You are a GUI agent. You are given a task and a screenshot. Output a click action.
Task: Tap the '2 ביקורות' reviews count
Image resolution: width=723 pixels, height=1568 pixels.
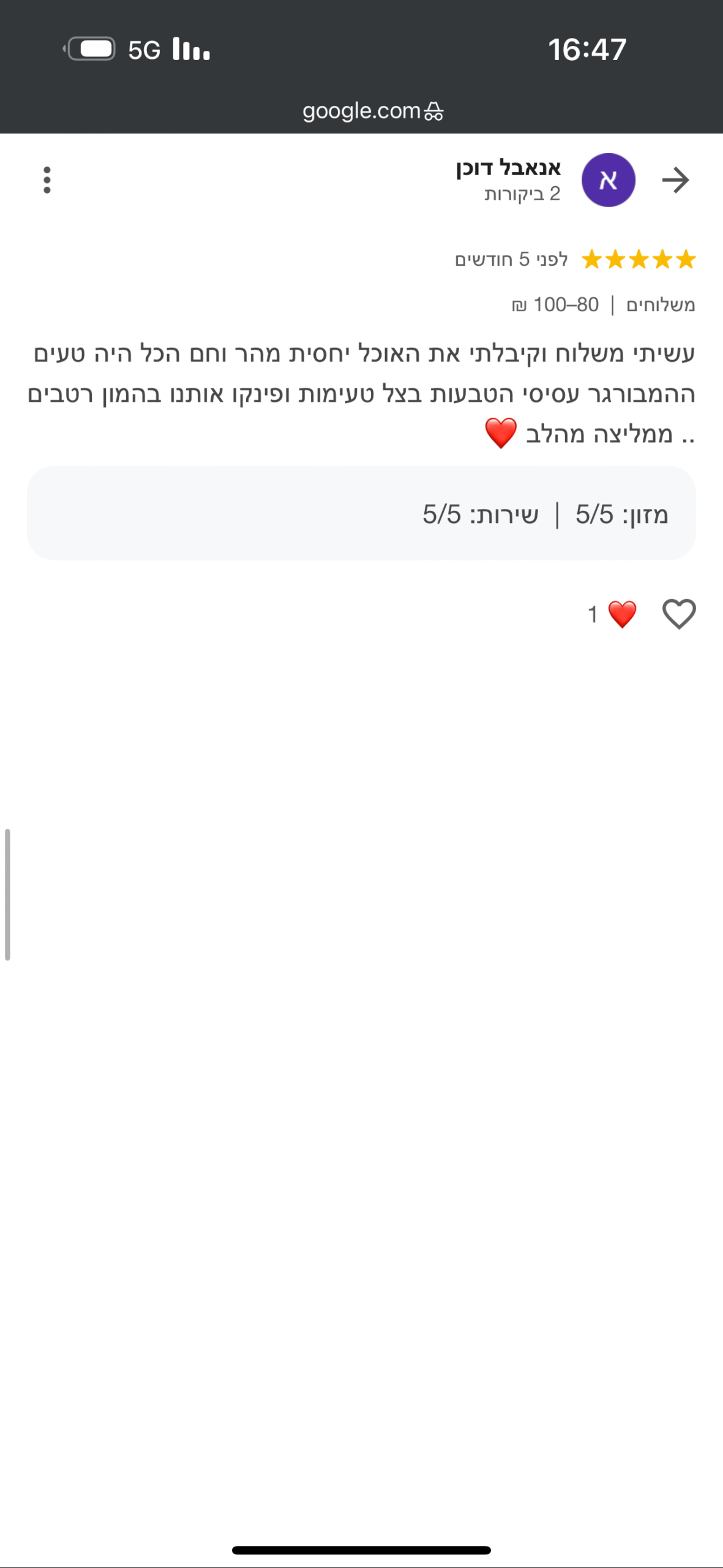point(522,194)
